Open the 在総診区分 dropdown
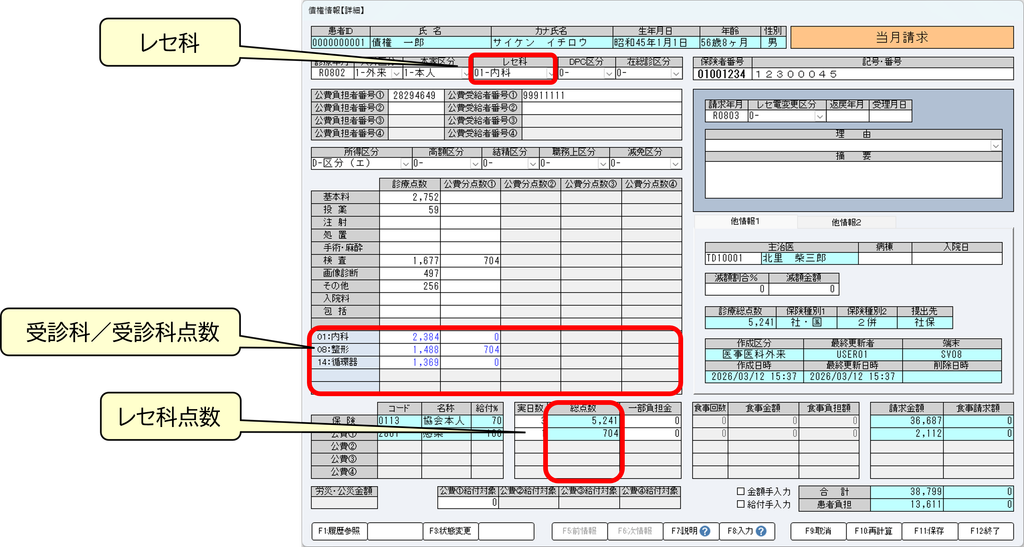 pyautogui.click(x=677, y=74)
